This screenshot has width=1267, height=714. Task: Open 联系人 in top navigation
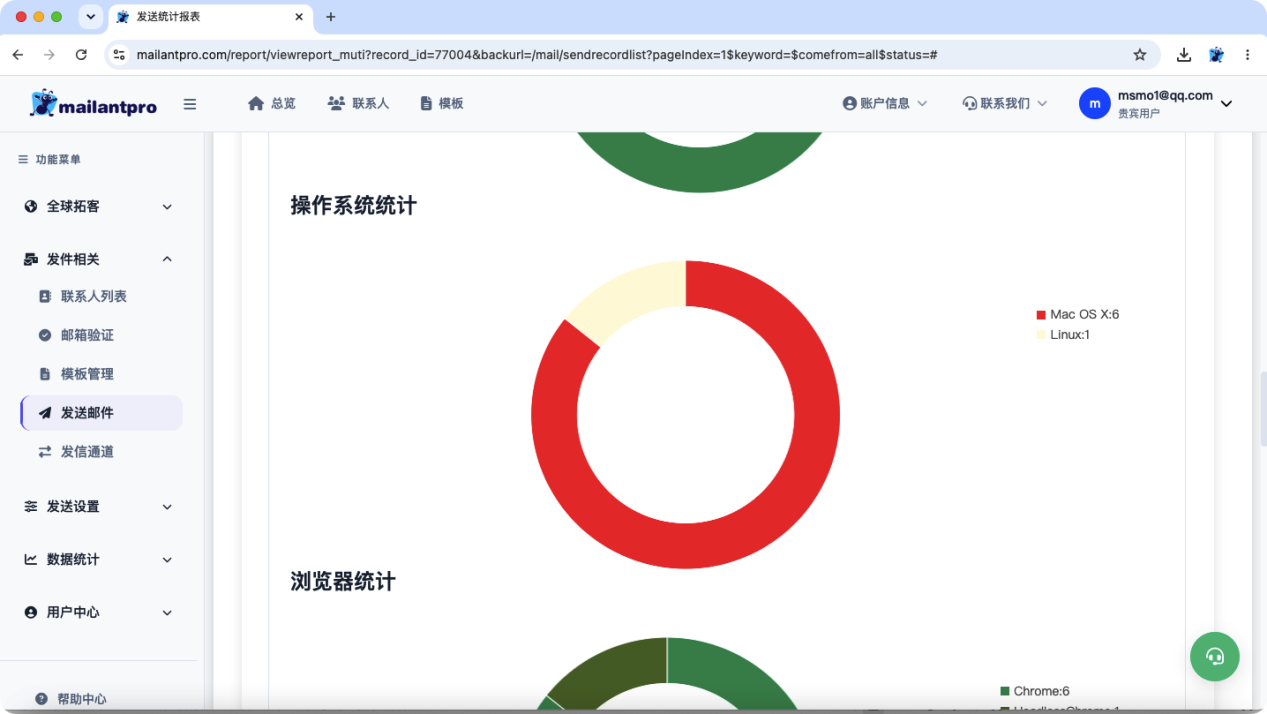(358, 103)
